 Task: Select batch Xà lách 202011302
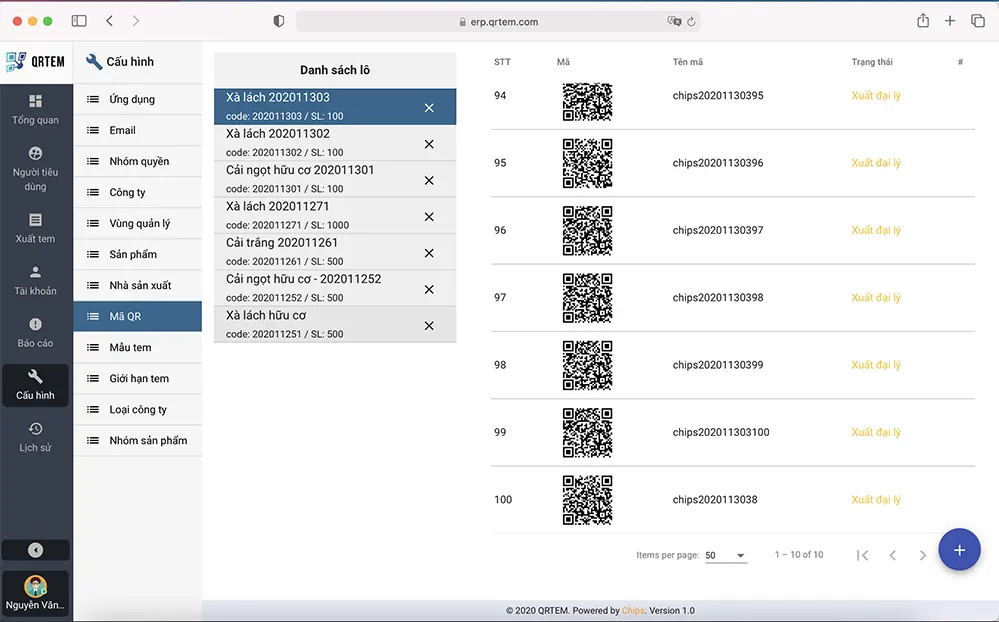[x=335, y=143]
